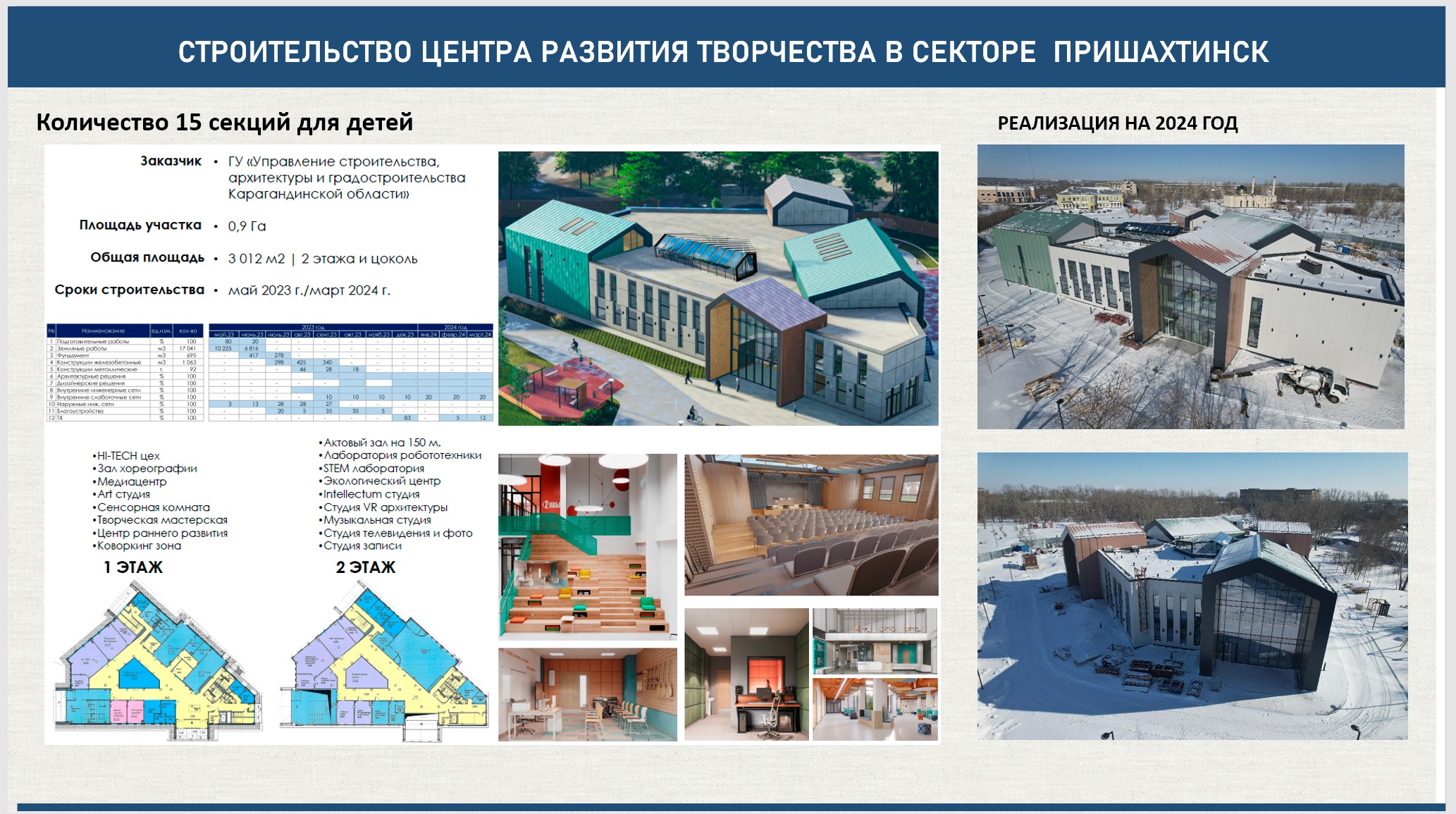The height and width of the screenshot is (814, 1456).
Task: Click the 'Заказчик' label
Action: click(x=171, y=161)
